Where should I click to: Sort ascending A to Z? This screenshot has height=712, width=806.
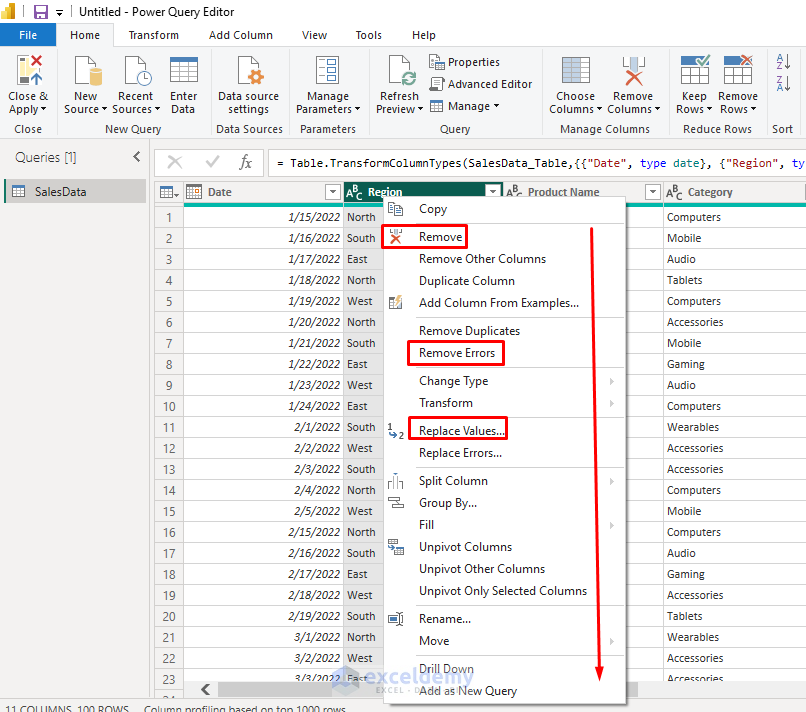[783, 61]
